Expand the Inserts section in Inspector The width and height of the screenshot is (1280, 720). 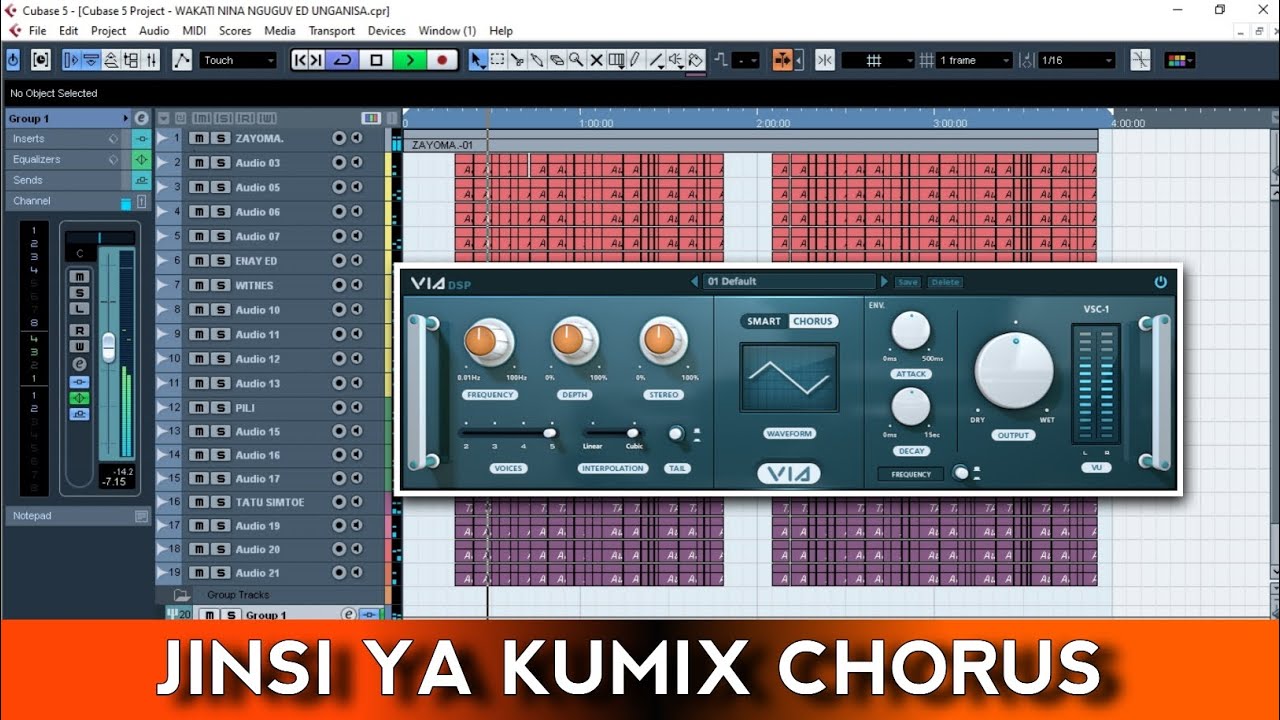(x=65, y=139)
